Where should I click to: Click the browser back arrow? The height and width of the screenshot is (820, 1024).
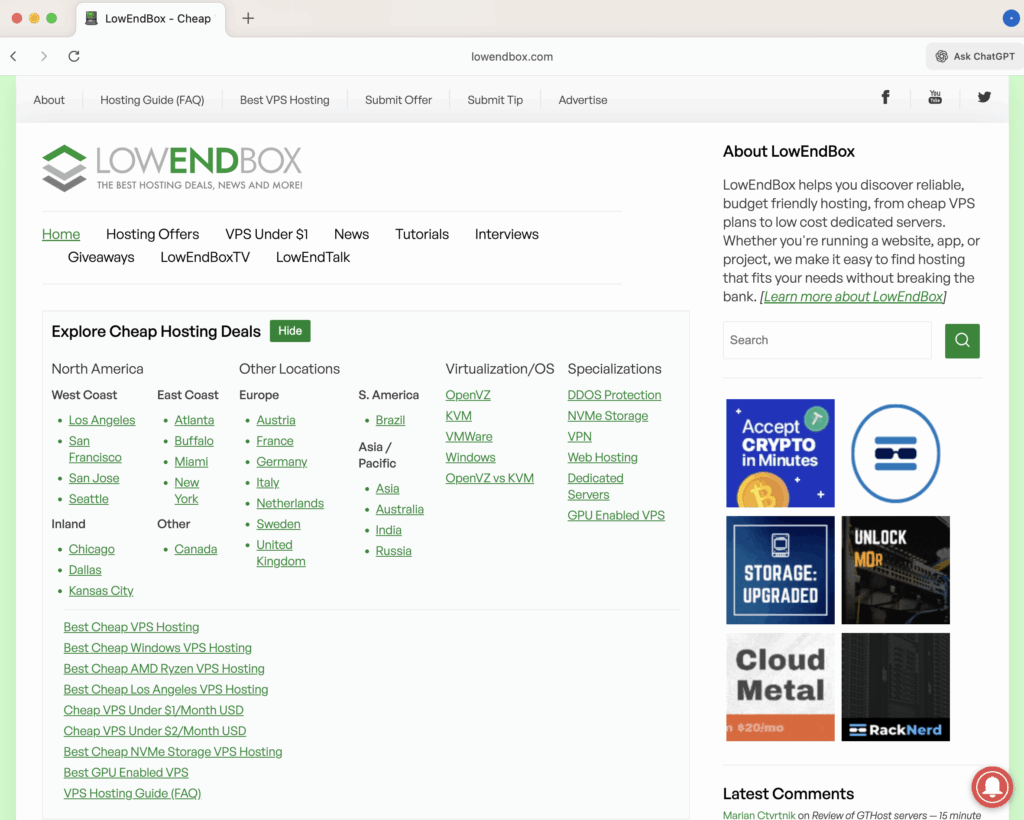point(13,56)
